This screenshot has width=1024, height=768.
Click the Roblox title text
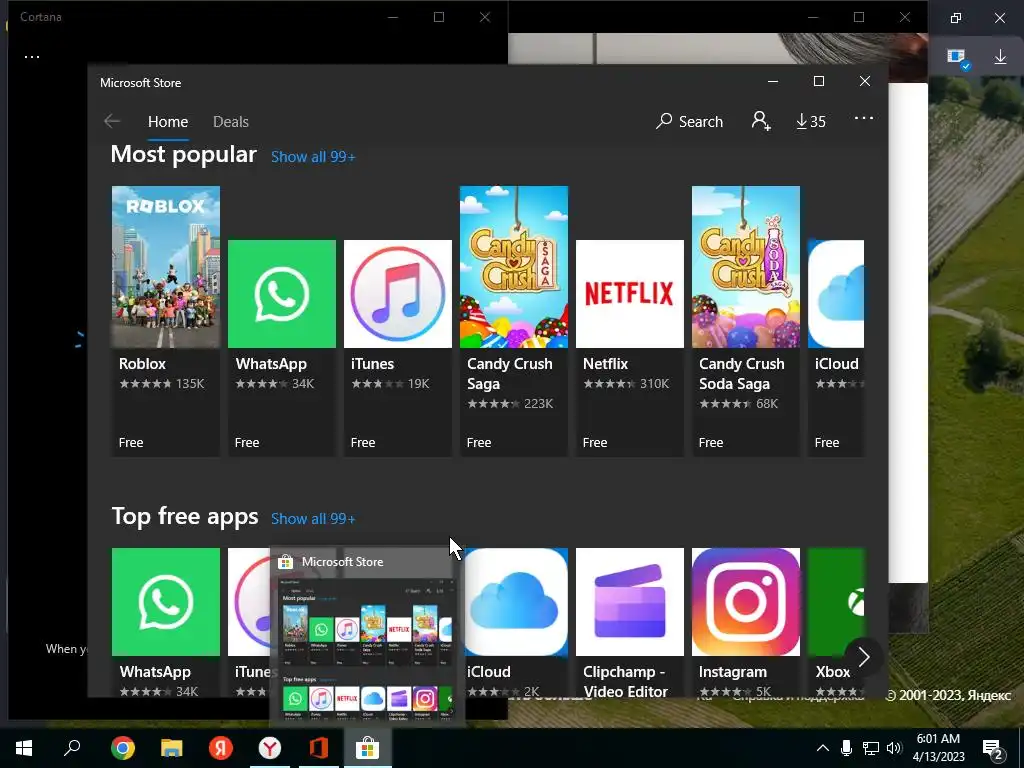[142, 364]
